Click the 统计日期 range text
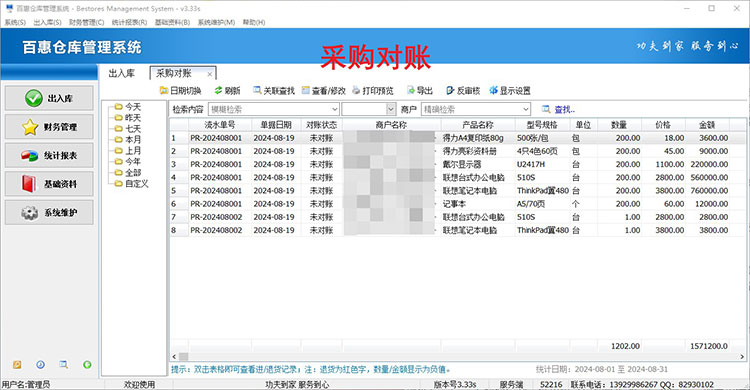The image size is (750, 390). click(x=602, y=369)
